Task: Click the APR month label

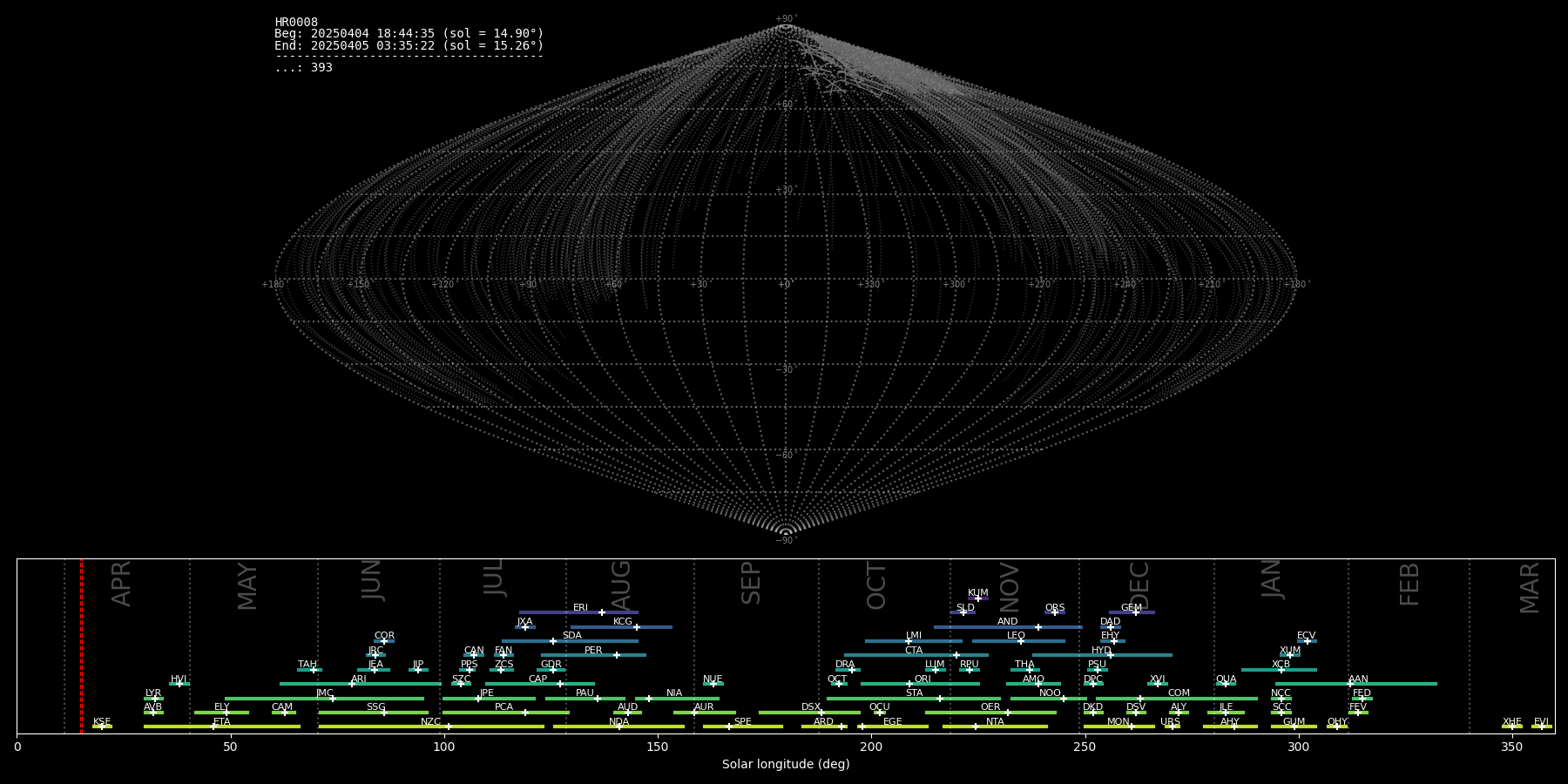Action: pyautogui.click(x=121, y=584)
